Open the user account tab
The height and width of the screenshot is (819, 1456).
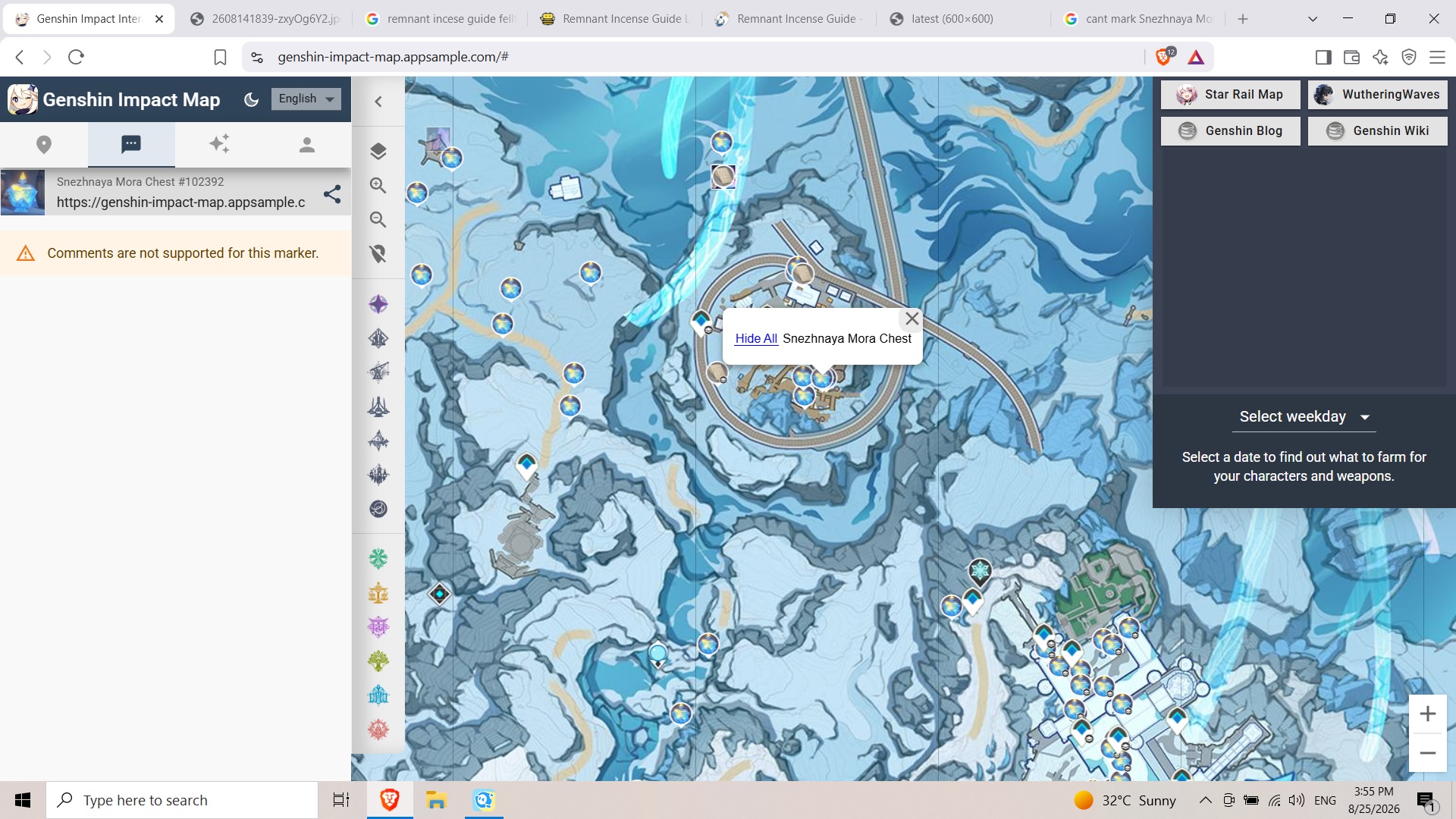click(x=307, y=144)
